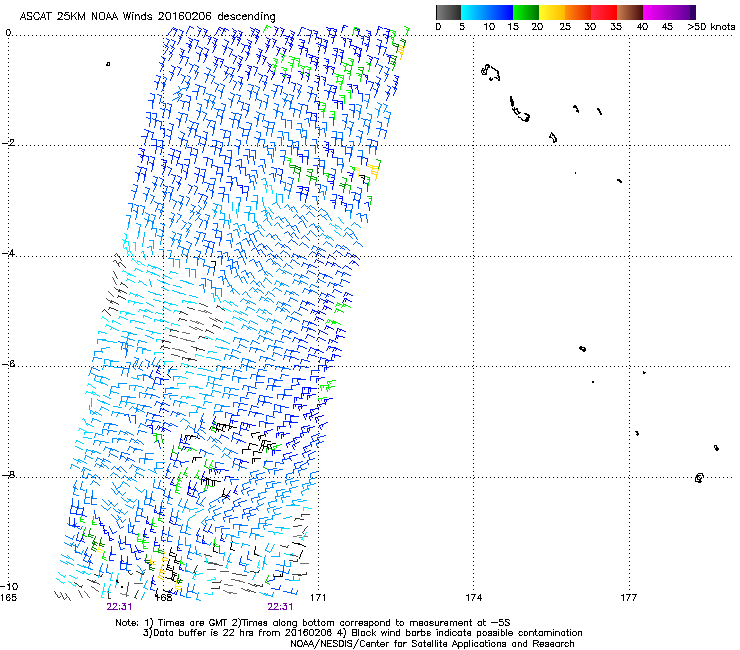Click the 'NOAA/NESDIS/Center for Satellite Applications and Research' credit
Image resolution: width=740 pixels, height=650 pixels.
coord(432,644)
